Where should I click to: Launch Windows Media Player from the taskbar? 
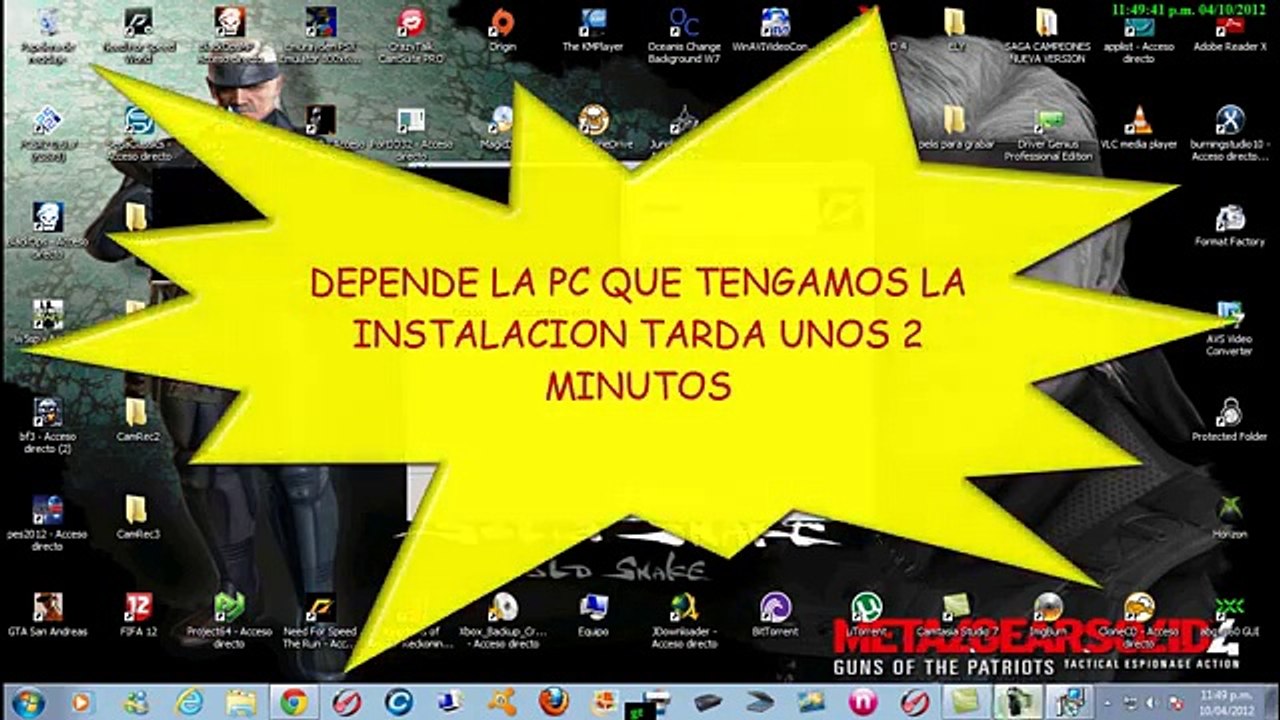81,702
